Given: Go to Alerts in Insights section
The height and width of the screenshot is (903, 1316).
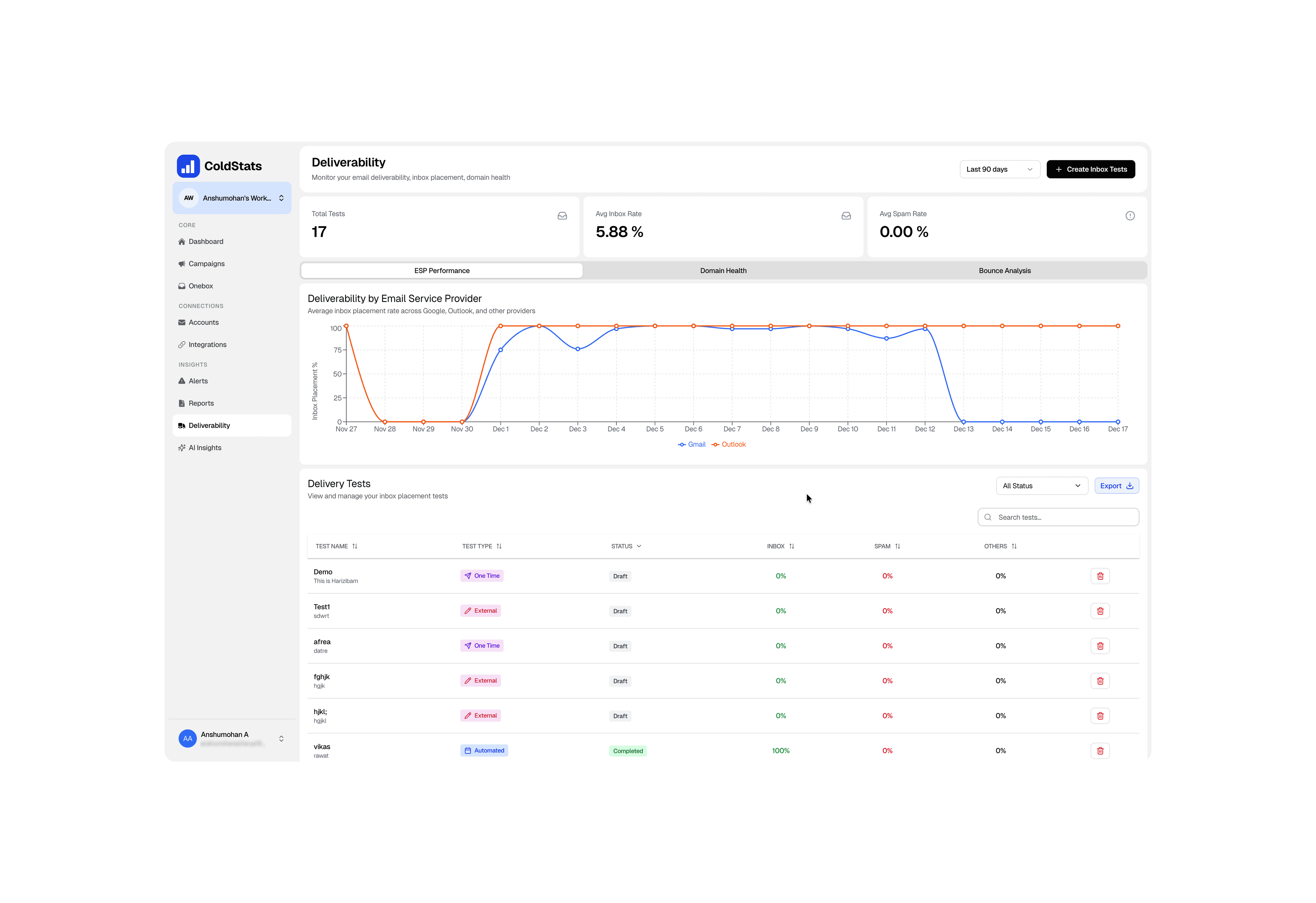Looking at the screenshot, I should pos(198,381).
